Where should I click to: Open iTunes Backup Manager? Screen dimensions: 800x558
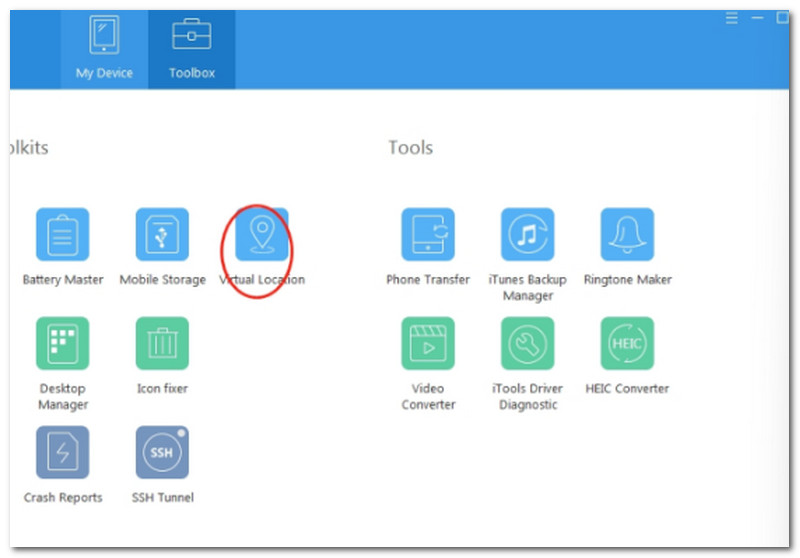[x=528, y=234]
